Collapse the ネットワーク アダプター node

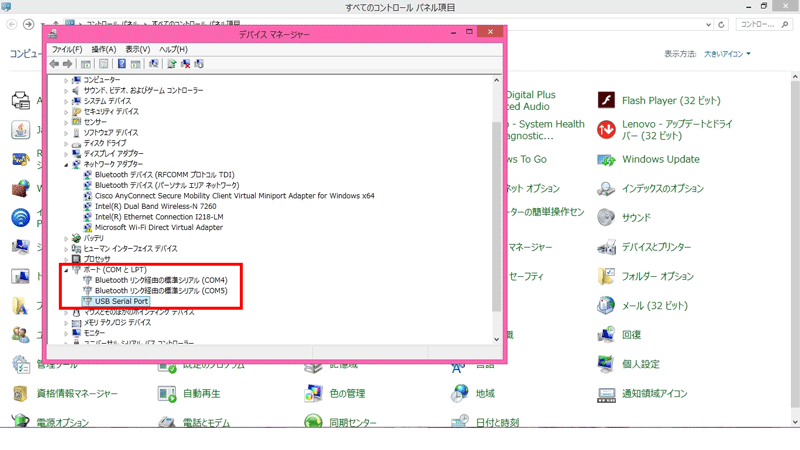tap(66, 165)
